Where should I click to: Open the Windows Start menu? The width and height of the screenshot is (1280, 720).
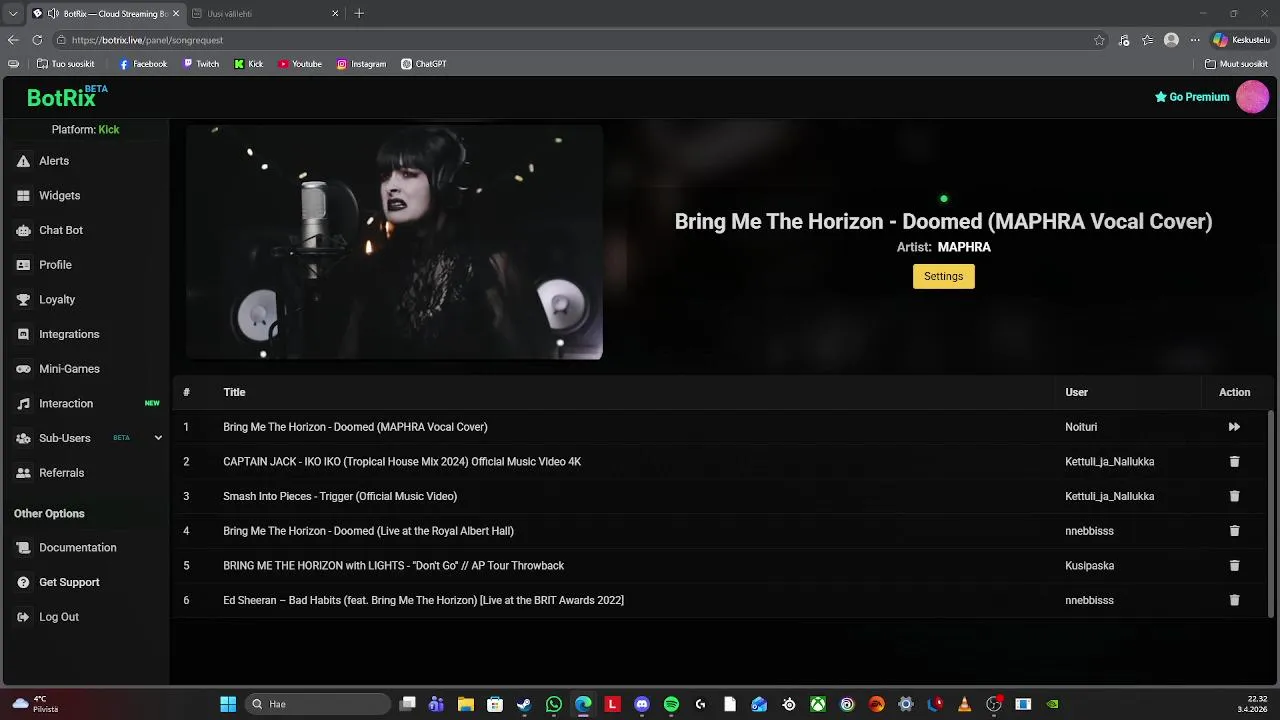pyautogui.click(x=228, y=704)
